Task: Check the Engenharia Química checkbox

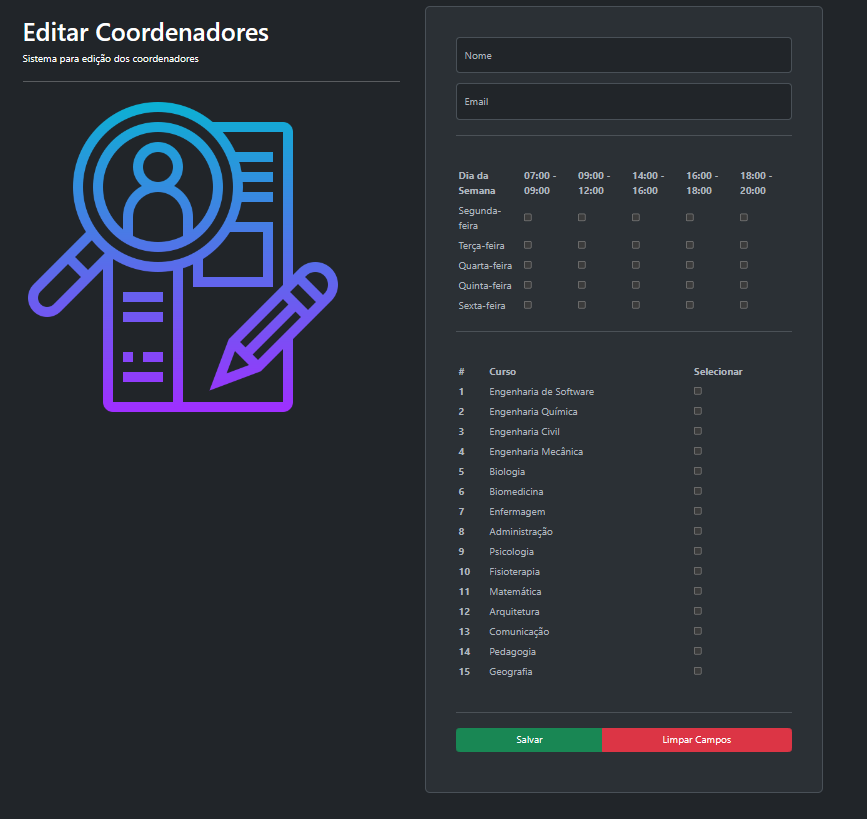Action: (697, 411)
